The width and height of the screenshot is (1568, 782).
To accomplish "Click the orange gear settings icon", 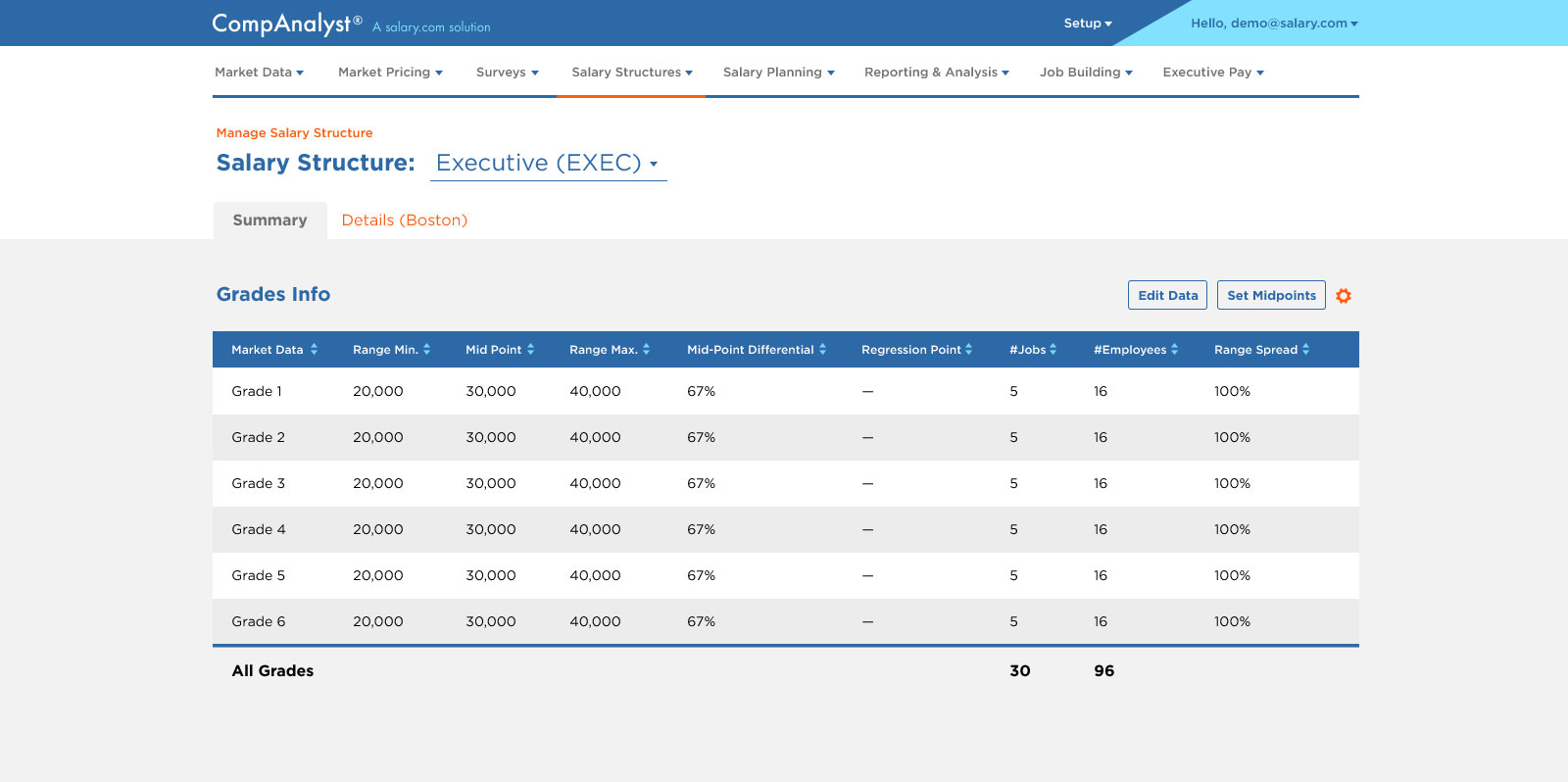I will (1344, 296).
